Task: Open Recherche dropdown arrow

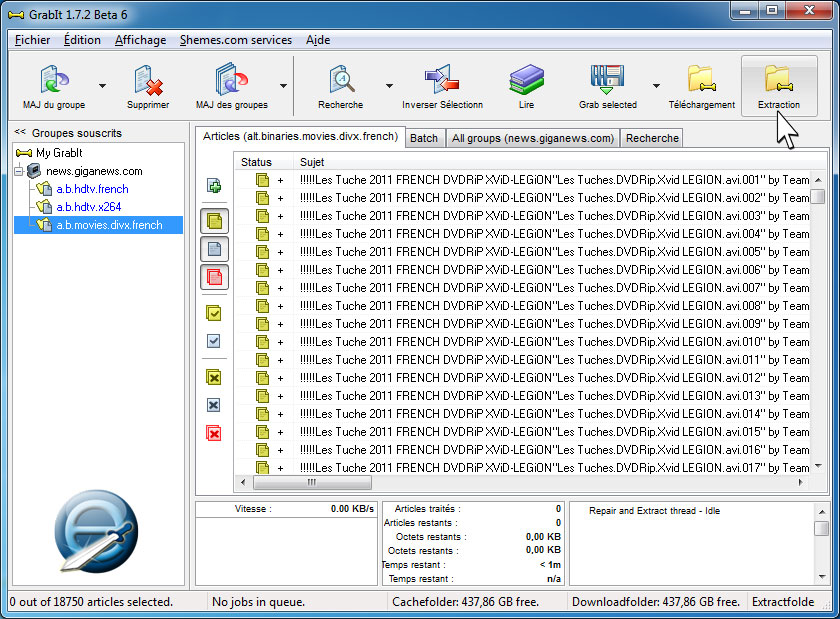Action: coord(389,86)
